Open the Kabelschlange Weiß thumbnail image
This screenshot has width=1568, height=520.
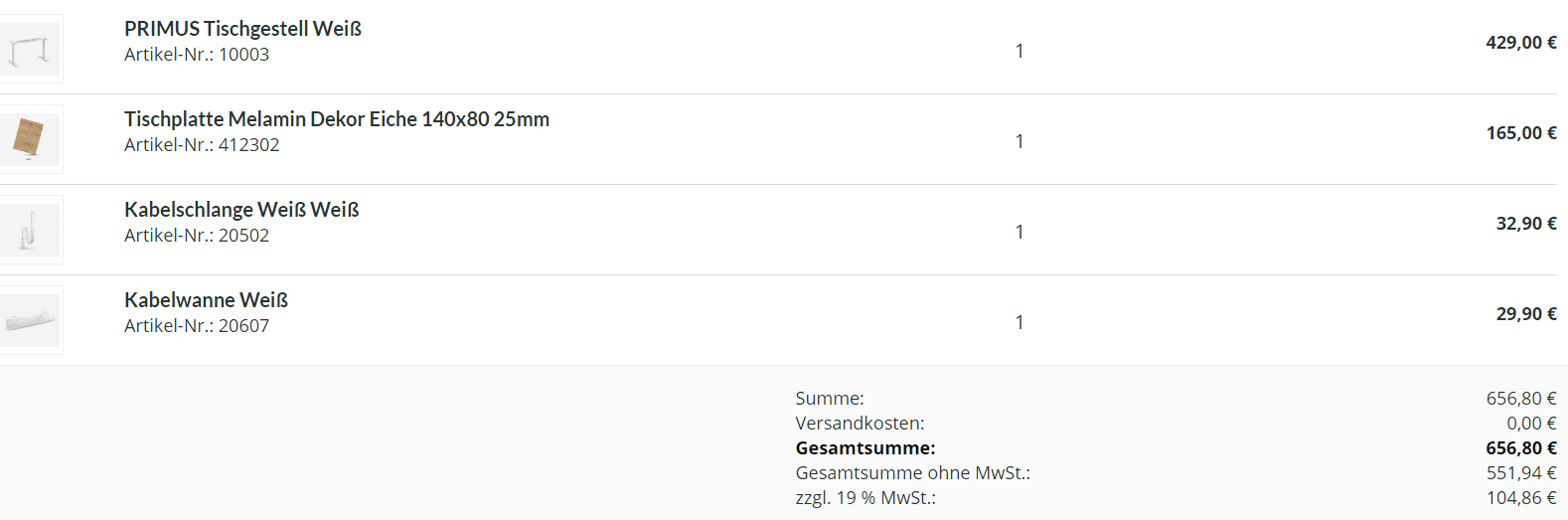30,230
